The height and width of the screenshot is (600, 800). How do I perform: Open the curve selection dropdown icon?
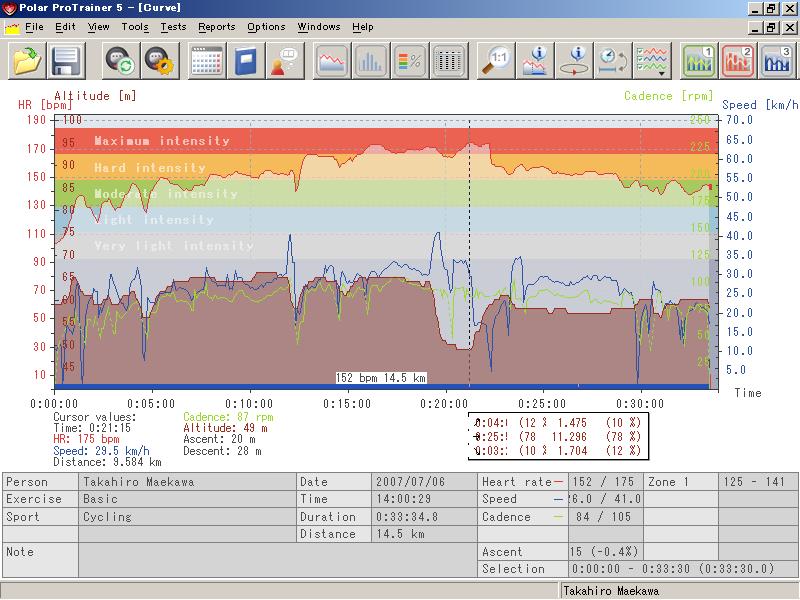point(652,61)
